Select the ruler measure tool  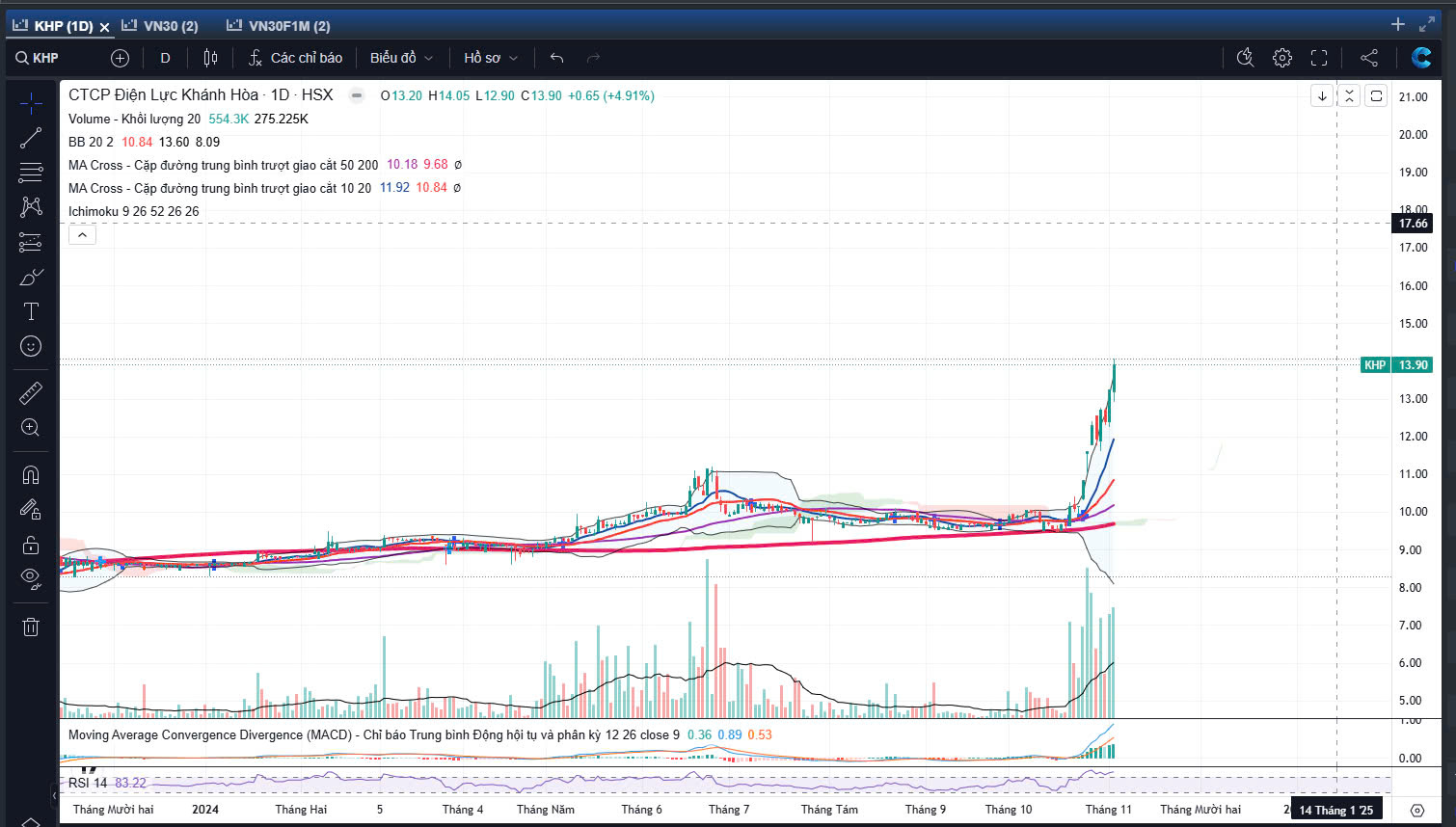pyautogui.click(x=31, y=392)
